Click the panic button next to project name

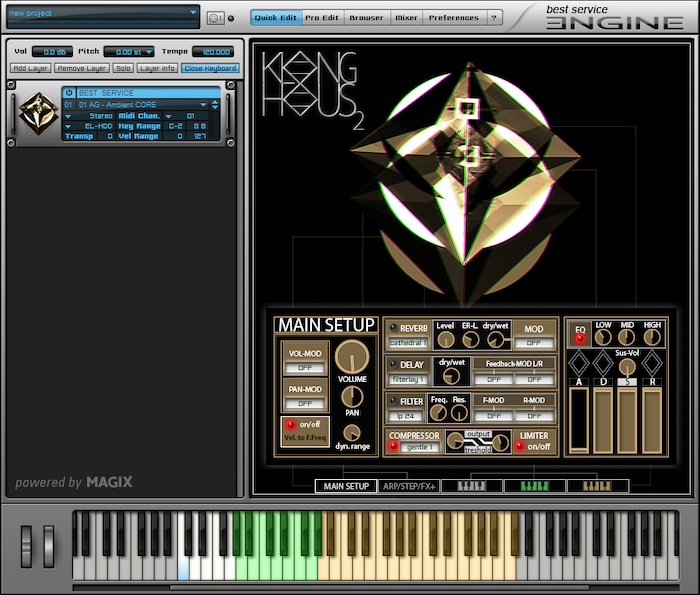[216, 18]
